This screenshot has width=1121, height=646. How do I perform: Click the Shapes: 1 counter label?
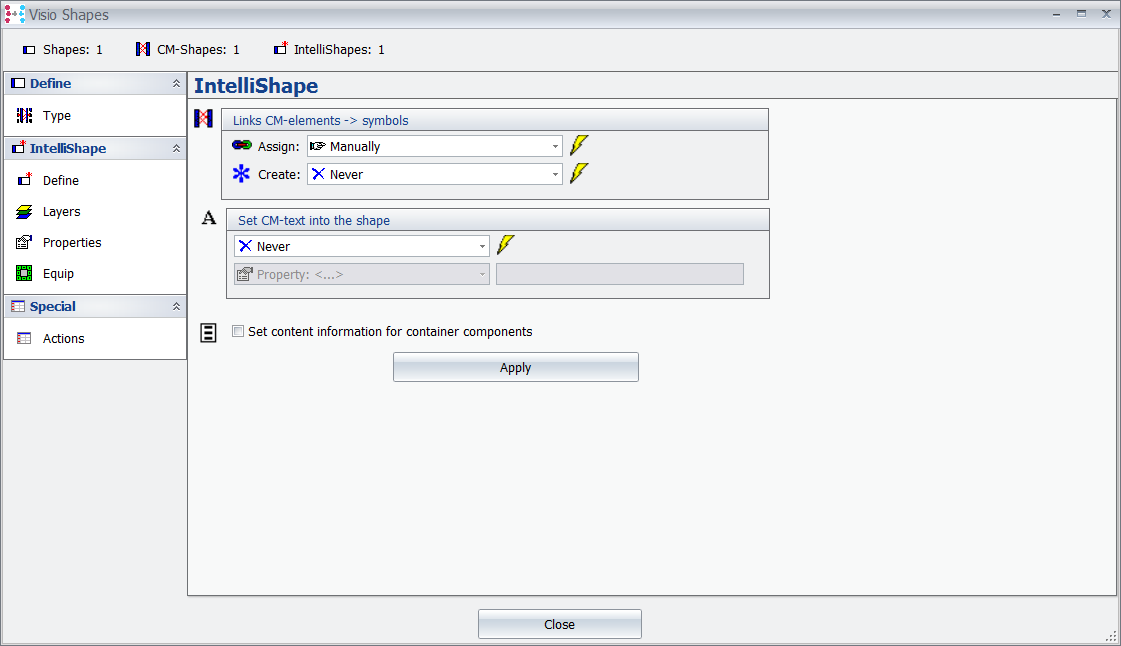[x=72, y=50]
